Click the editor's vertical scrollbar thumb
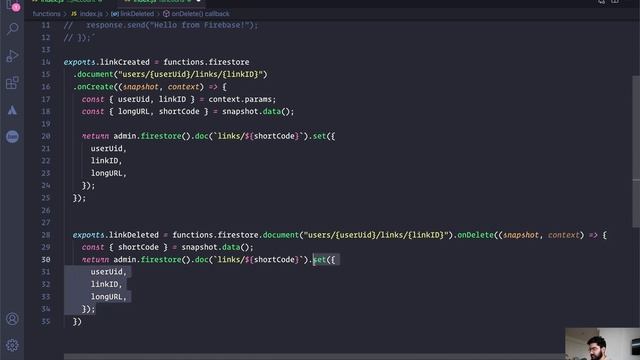Image resolution: width=640 pixels, height=360 pixels. pos(636,151)
